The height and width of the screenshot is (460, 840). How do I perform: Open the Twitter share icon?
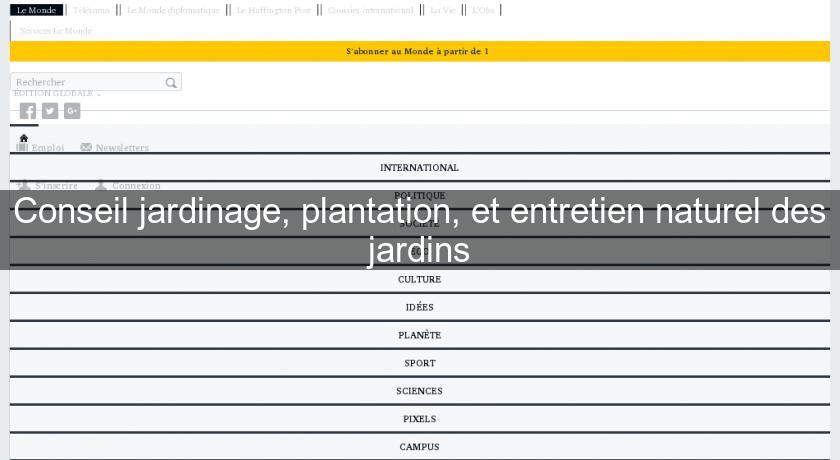(x=50, y=111)
